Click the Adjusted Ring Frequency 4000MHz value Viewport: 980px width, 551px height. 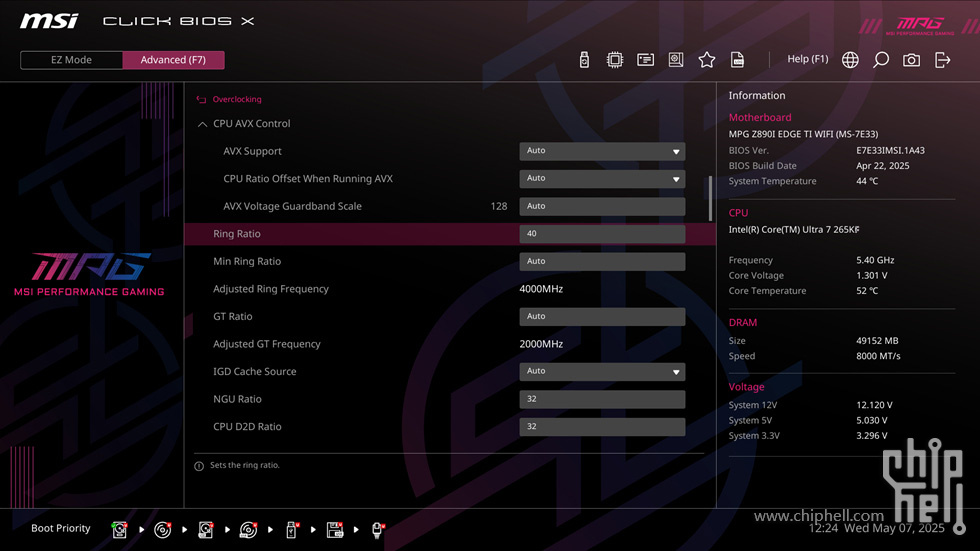tap(541, 289)
